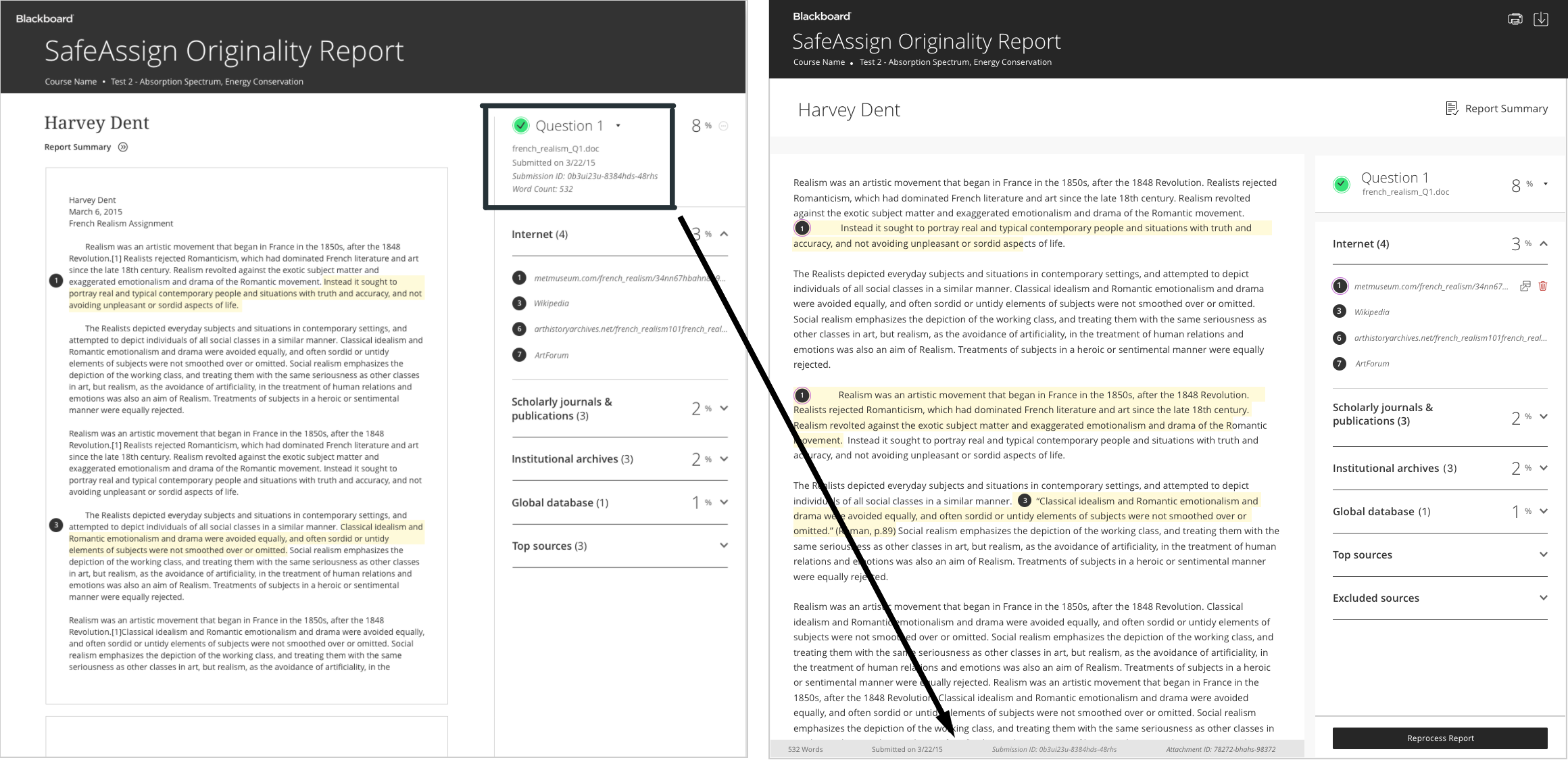This screenshot has height=760, width=1568.
Task: Click the Report Summary arrow icon under Harvey Dent
Action: click(123, 147)
